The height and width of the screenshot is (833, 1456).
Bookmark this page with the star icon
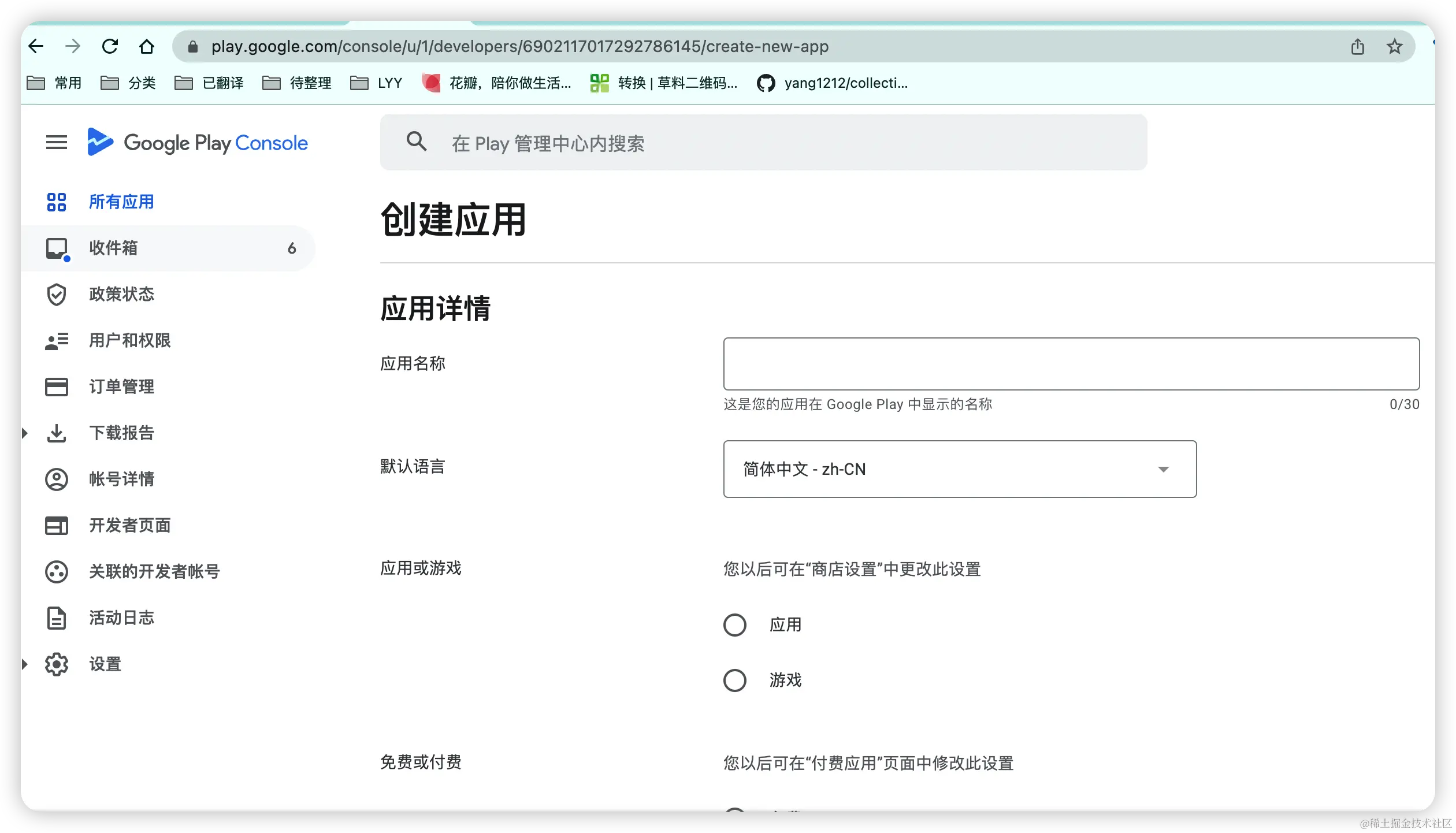click(x=1395, y=46)
